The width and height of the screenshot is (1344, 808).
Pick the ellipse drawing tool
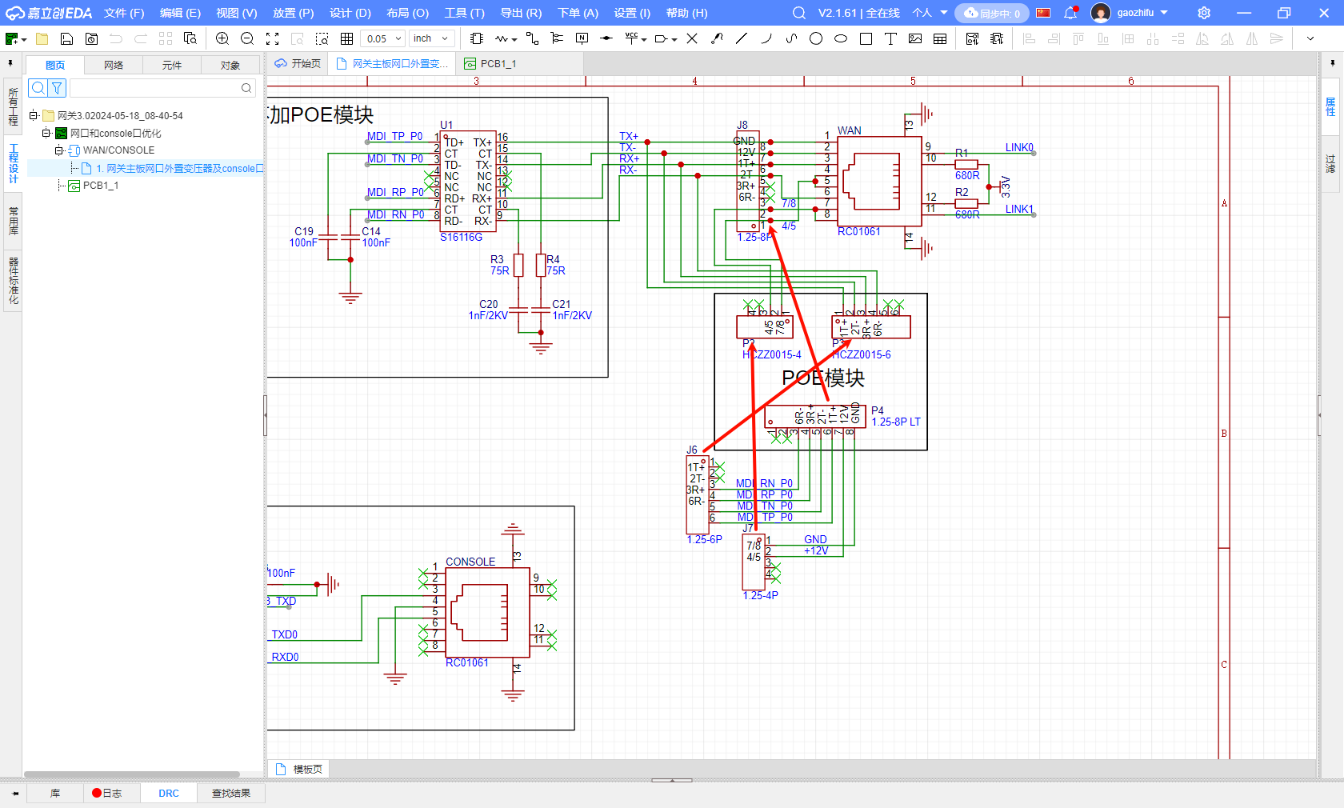[x=841, y=39]
